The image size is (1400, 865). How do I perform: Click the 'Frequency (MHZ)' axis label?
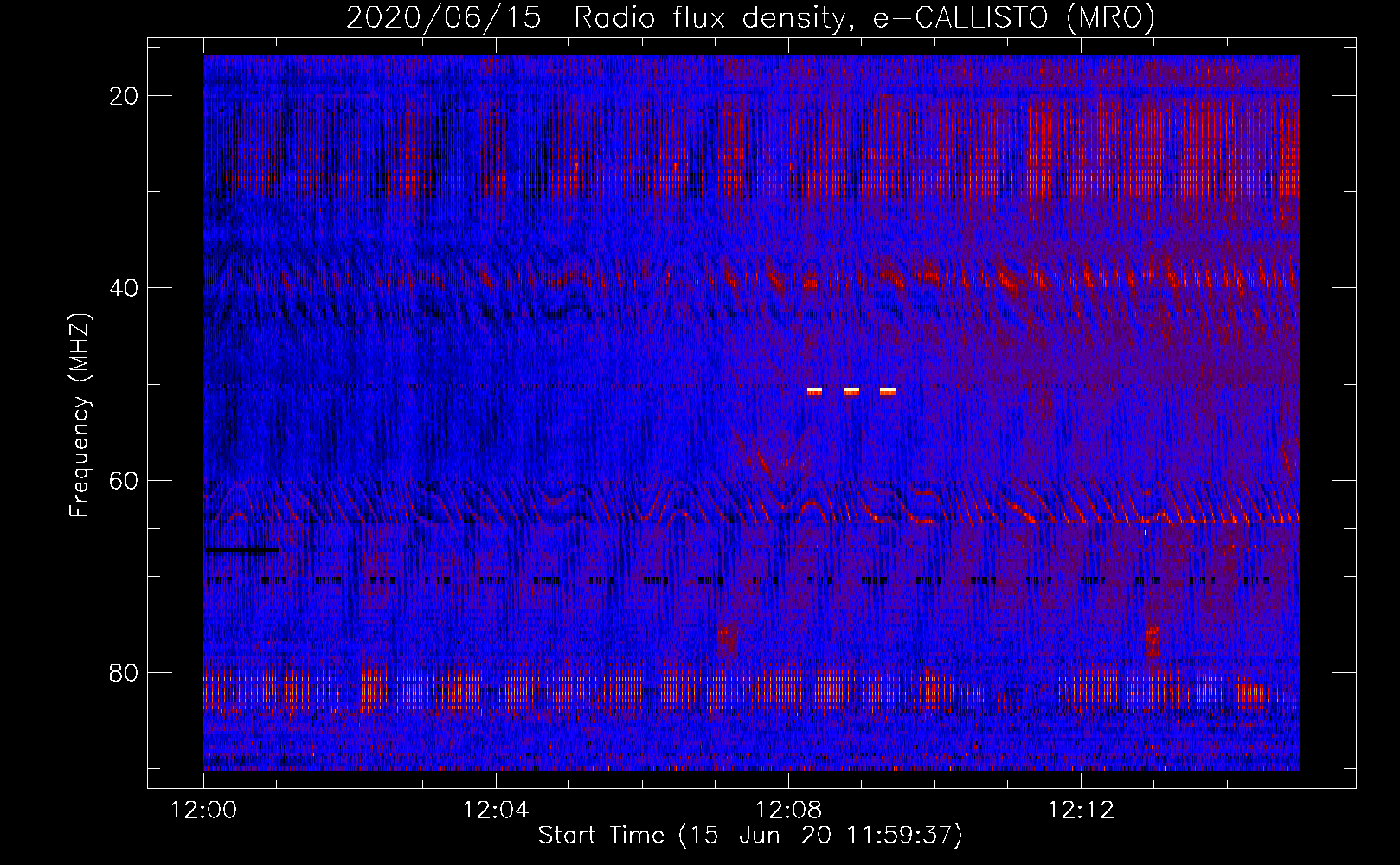(x=80, y=416)
